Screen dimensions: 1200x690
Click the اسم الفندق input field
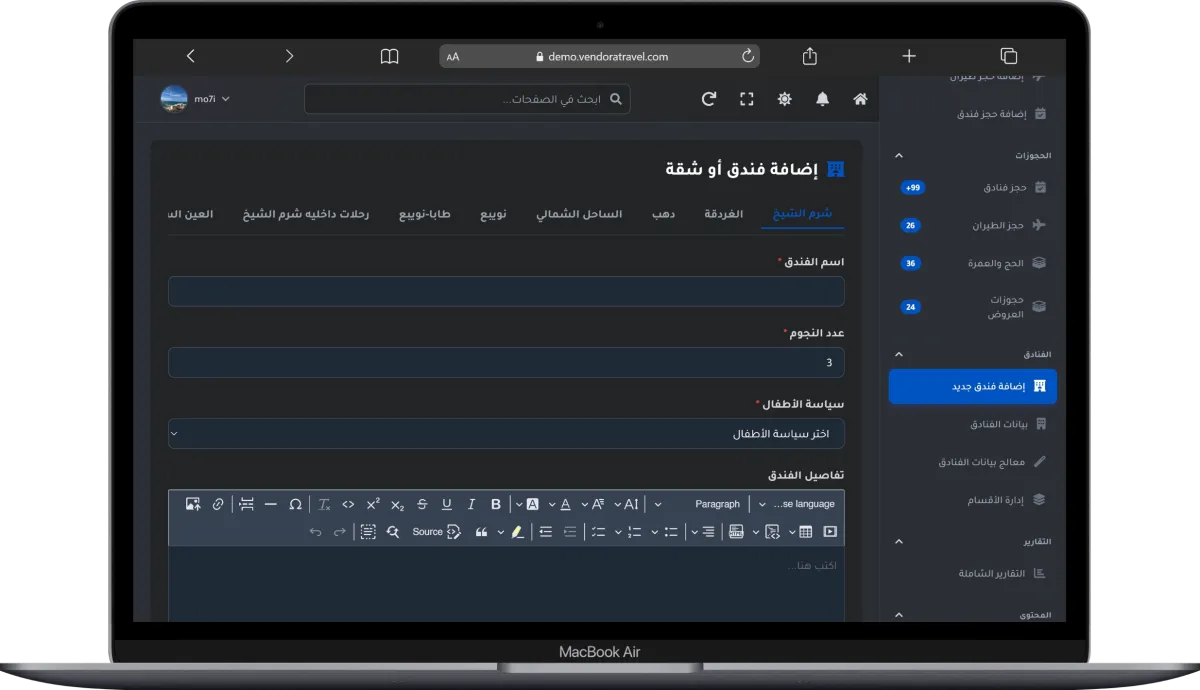506,291
